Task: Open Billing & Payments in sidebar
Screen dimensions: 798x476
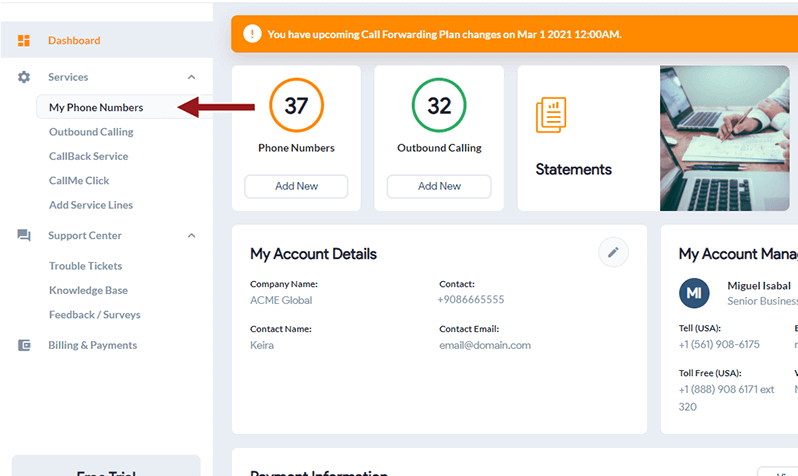Action: (x=93, y=345)
